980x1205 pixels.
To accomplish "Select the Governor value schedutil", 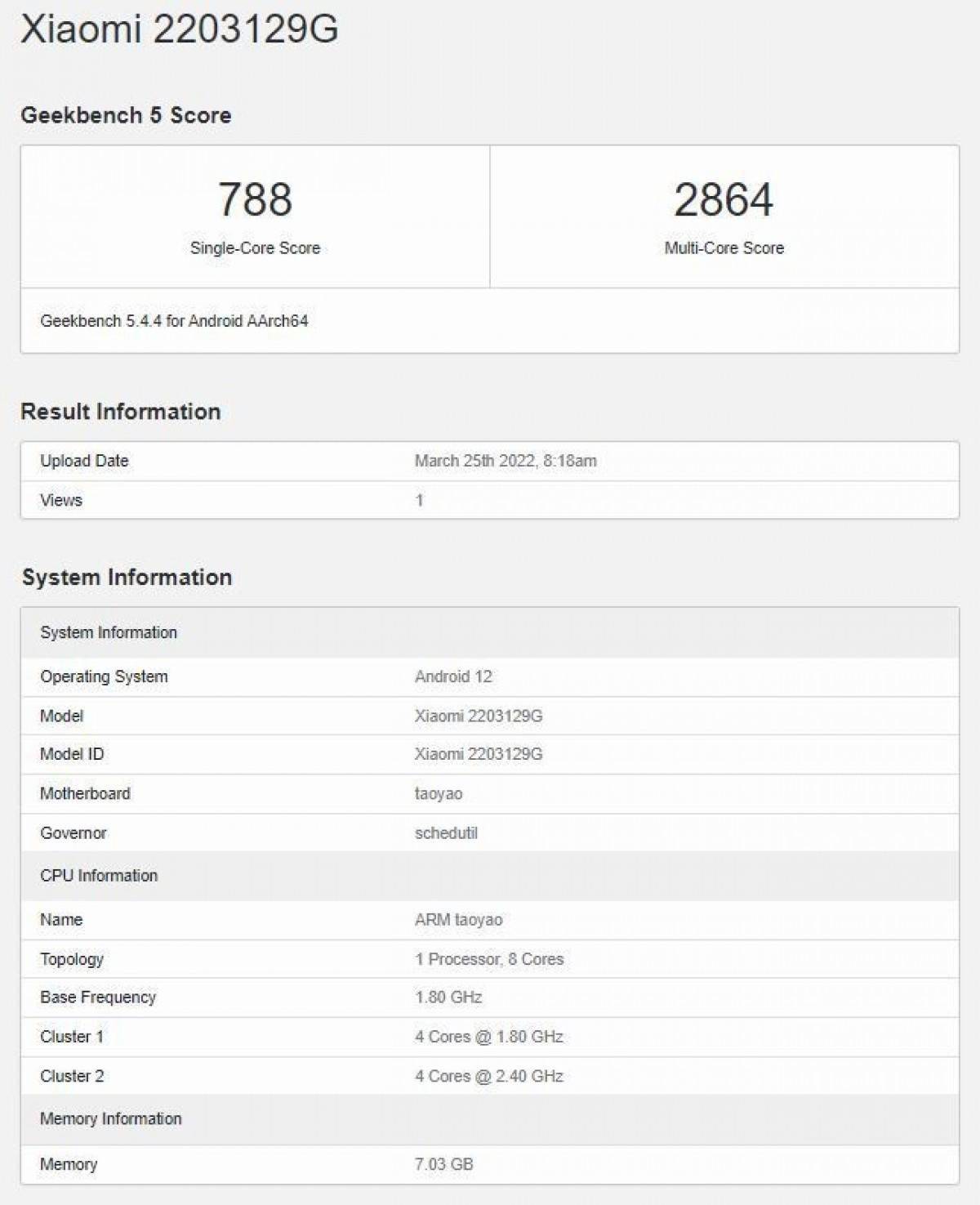I will [445, 833].
